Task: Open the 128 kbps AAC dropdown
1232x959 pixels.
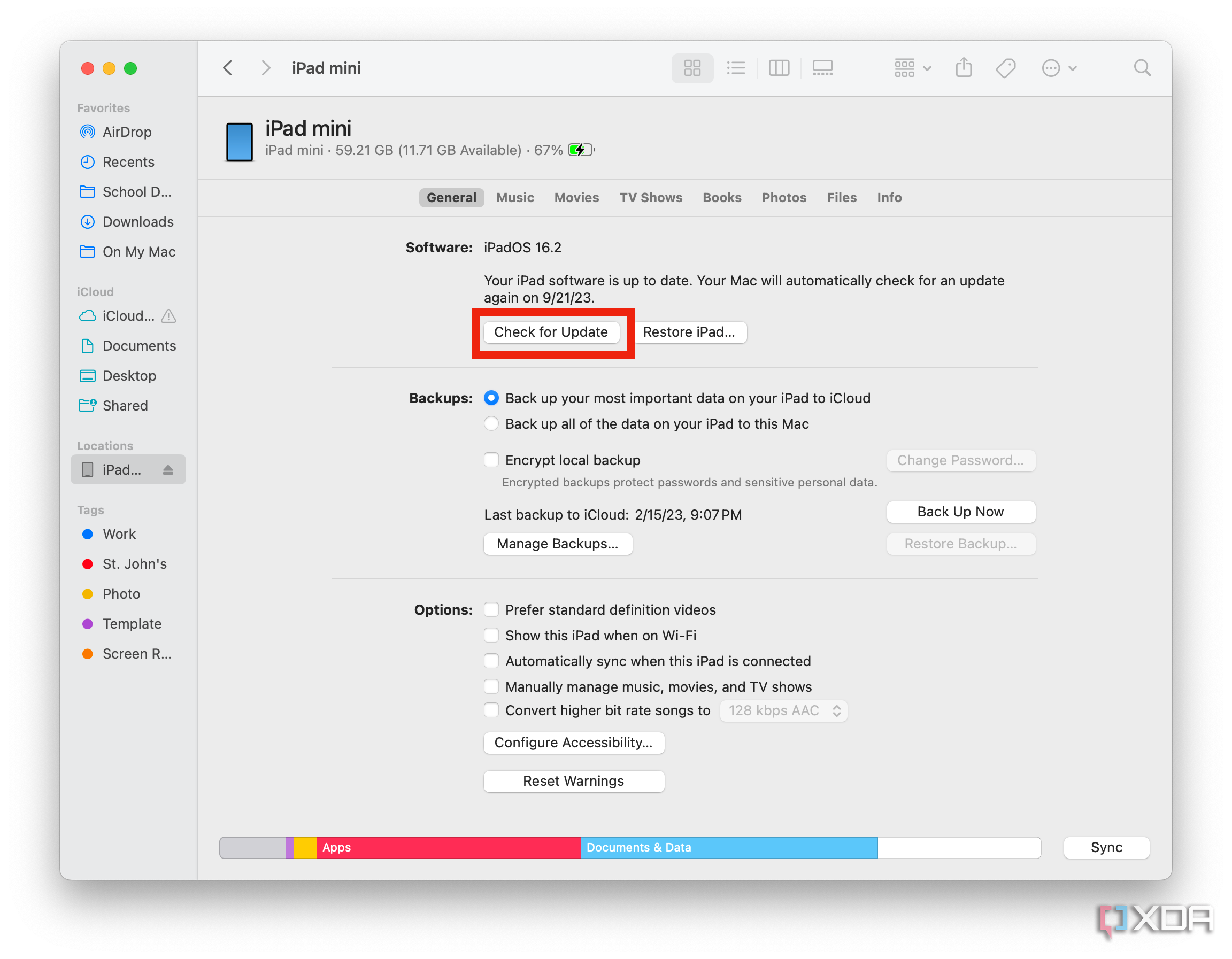Action: 783,711
